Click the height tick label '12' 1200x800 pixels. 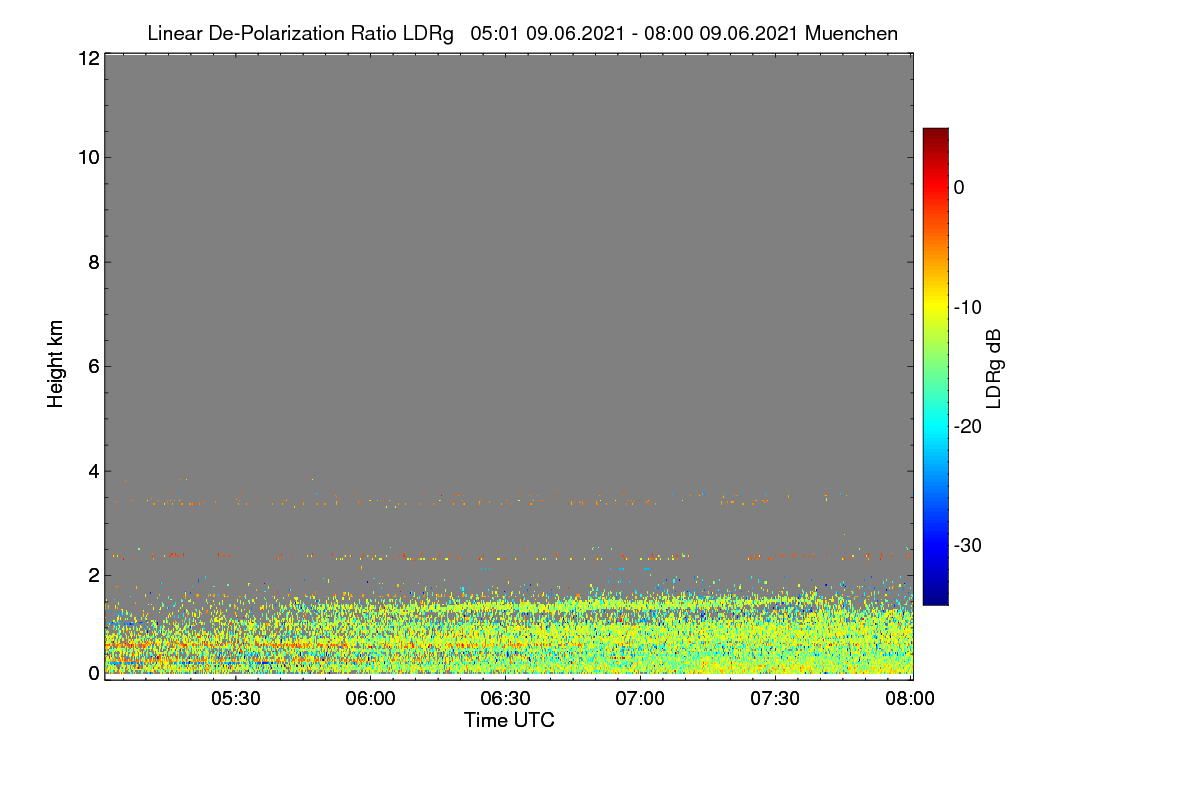pyautogui.click(x=87, y=58)
